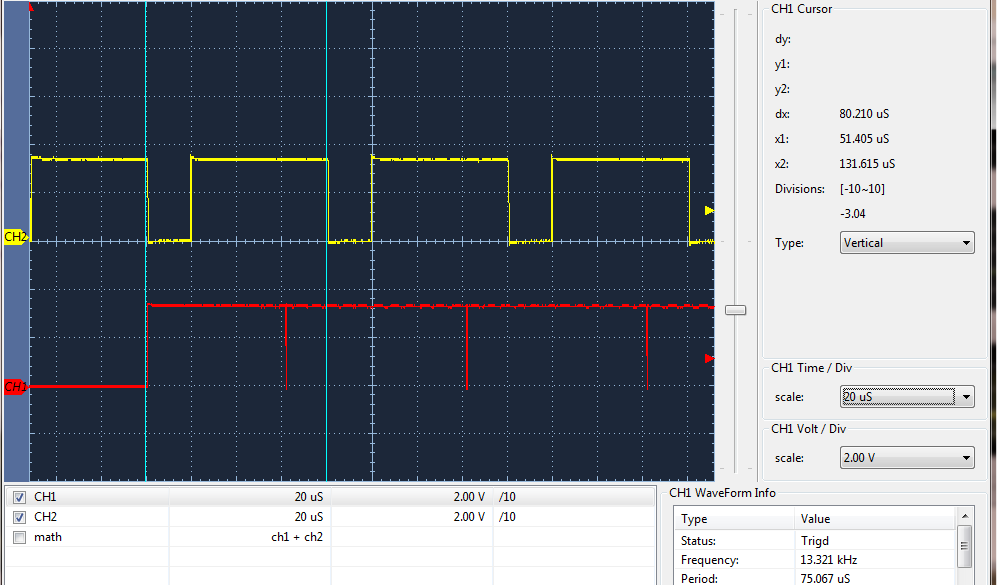Image resolution: width=997 pixels, height=585 pixels.
Task: Uncheck the CH1 channel checkbox
Action: 20,497
